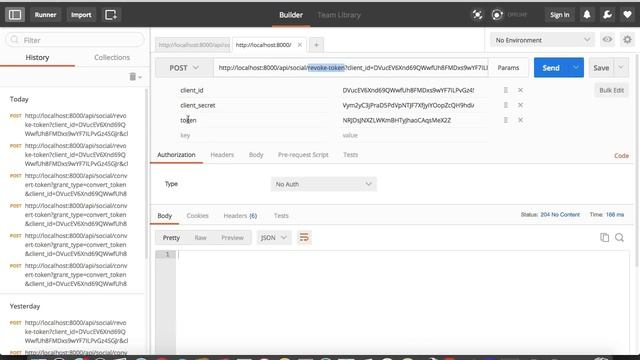Viewport: 640px width, 360px height.
Task: Click the Send button
Action: [x=551, y=68]
